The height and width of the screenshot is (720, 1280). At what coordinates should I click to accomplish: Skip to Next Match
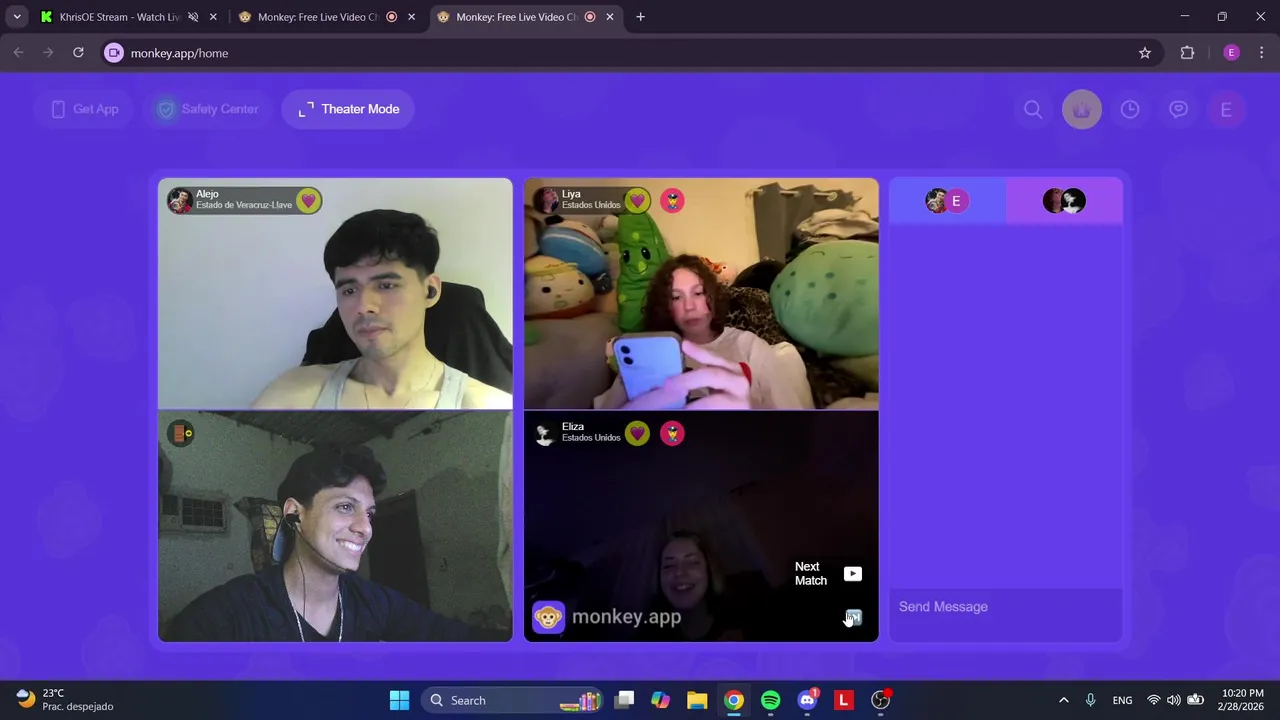tap(828, 574)
